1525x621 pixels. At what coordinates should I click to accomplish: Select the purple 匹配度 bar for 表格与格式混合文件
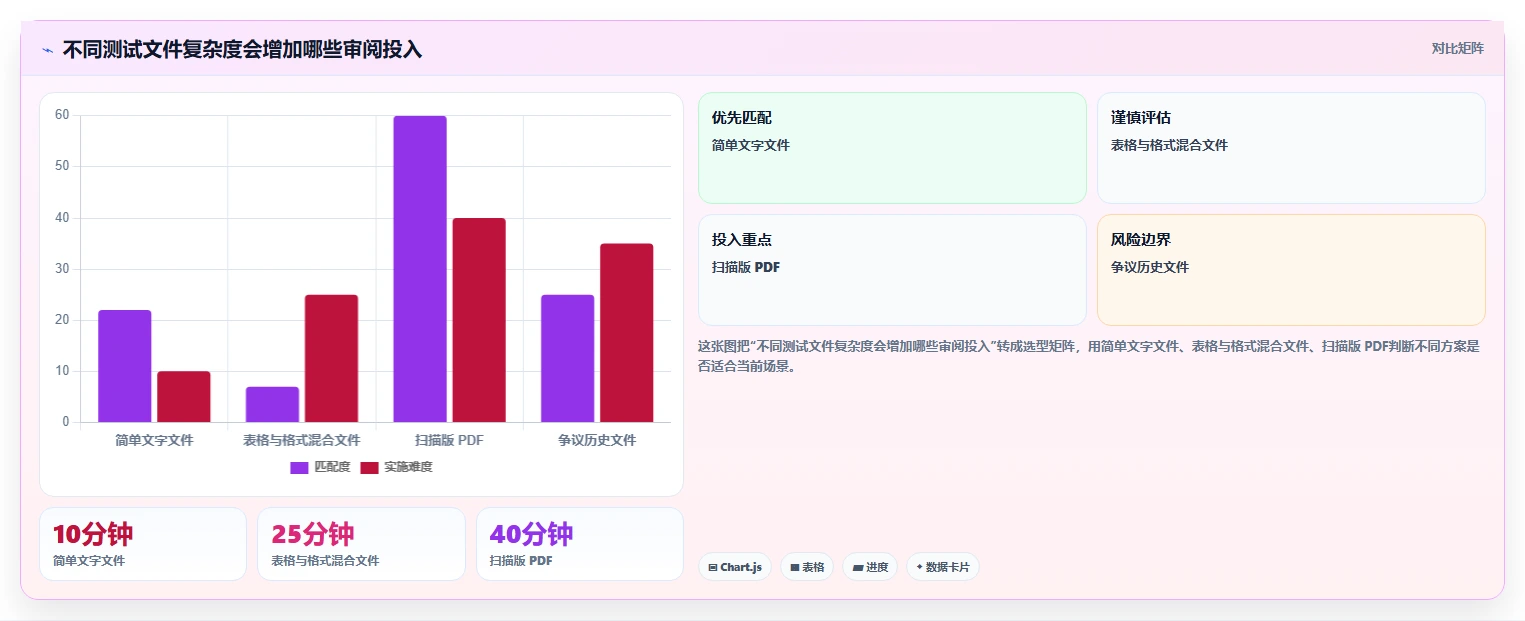[x=272, y=404]
